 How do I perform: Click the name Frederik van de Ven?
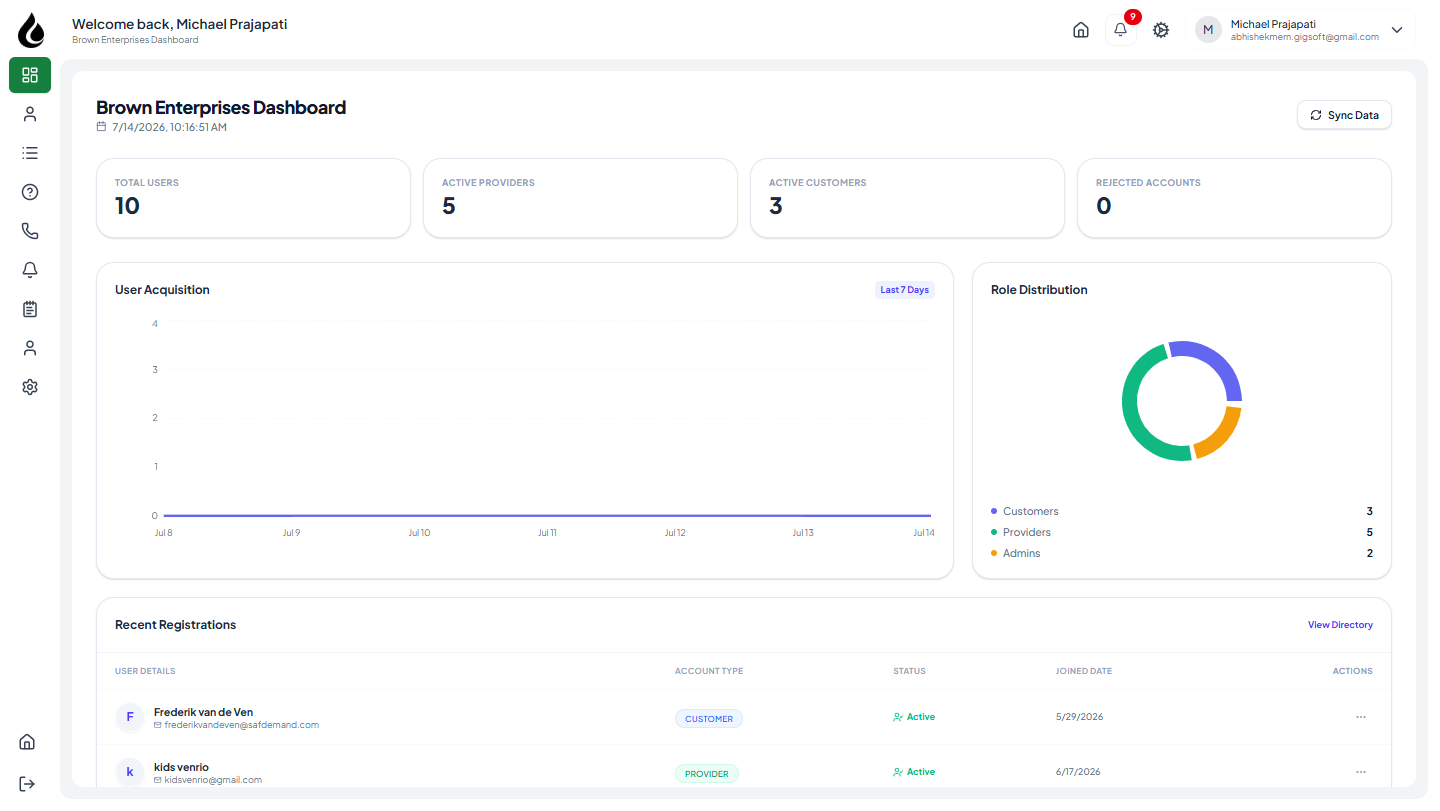point(204,712)
